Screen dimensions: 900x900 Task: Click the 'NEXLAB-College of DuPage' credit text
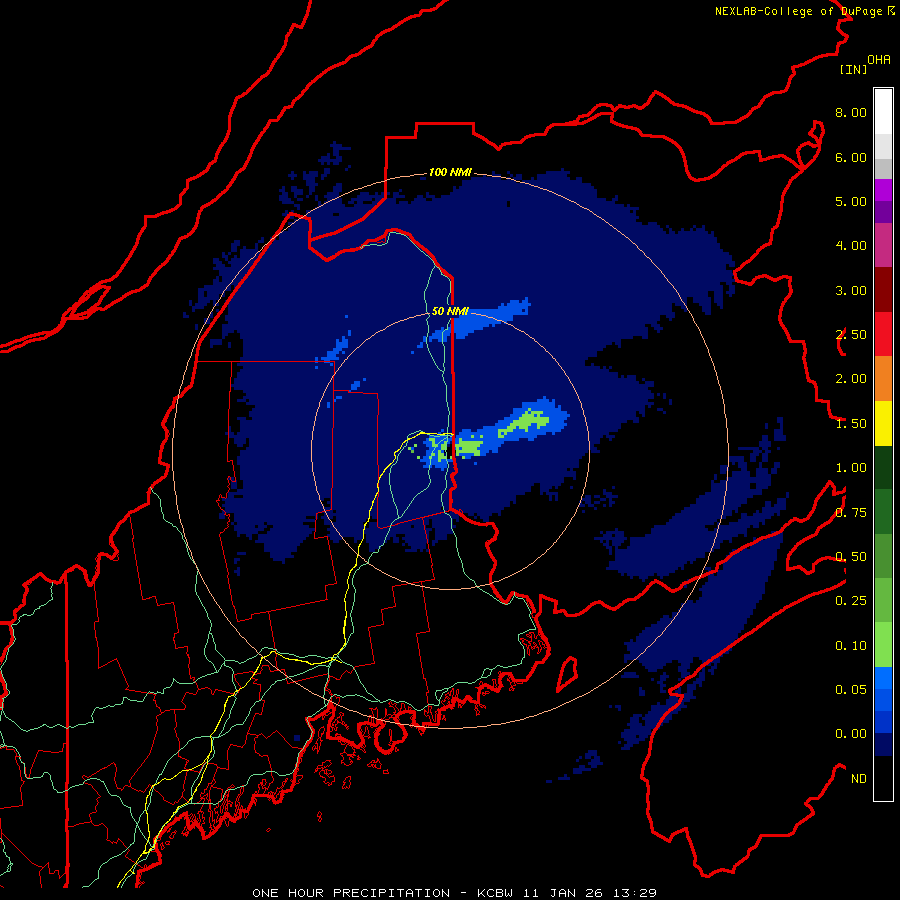click(800, 11)
